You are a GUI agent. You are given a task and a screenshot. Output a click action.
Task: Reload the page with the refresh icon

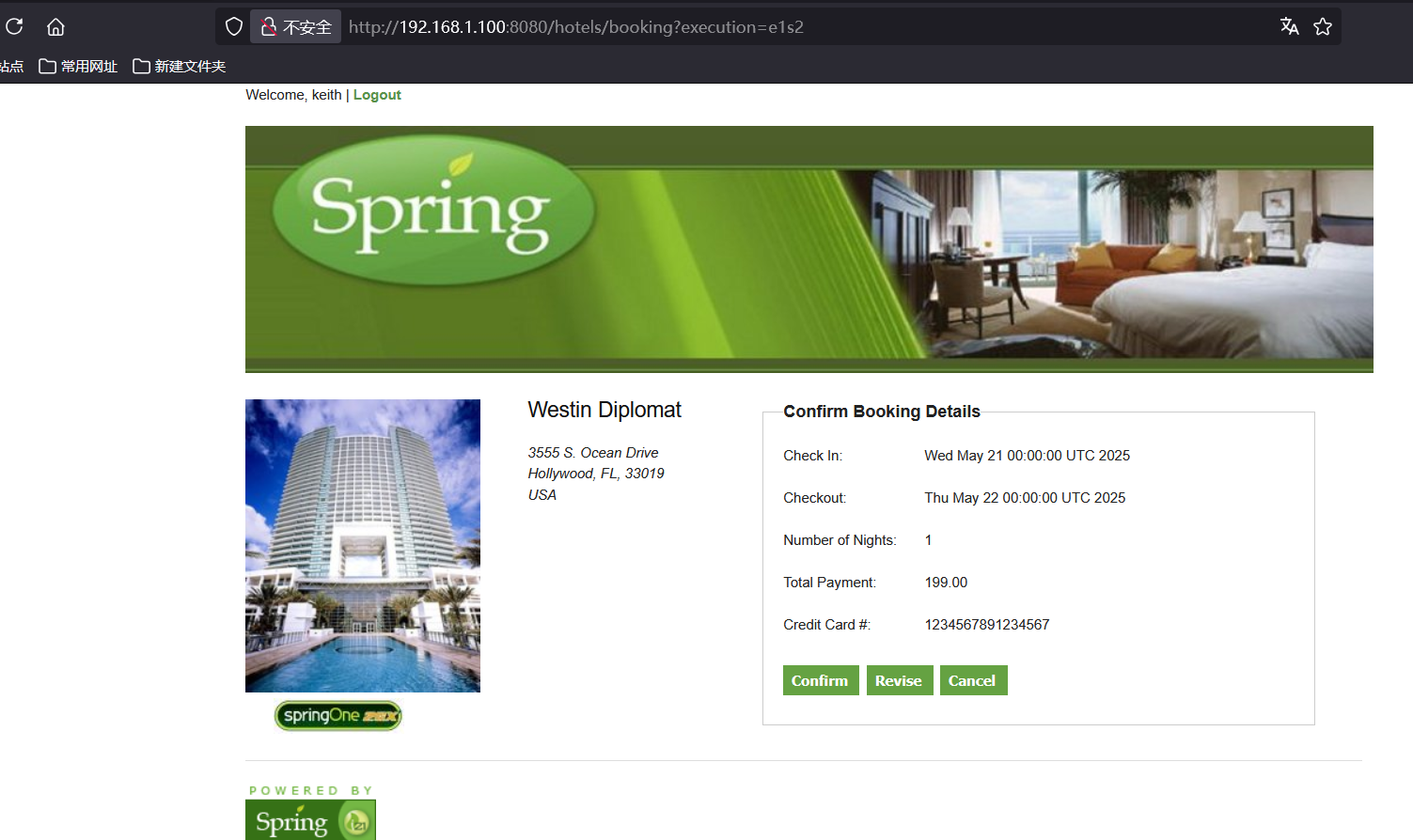(x=14, y=26)
